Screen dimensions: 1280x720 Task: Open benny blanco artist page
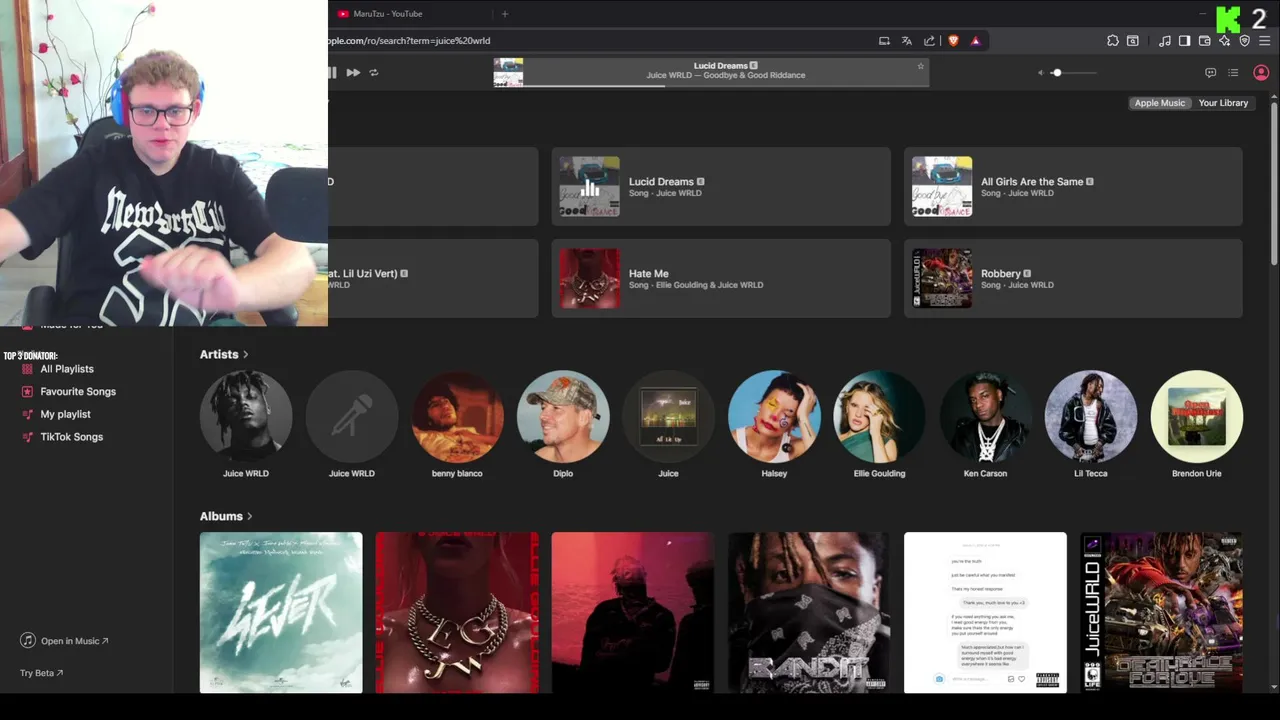(457, 417)
